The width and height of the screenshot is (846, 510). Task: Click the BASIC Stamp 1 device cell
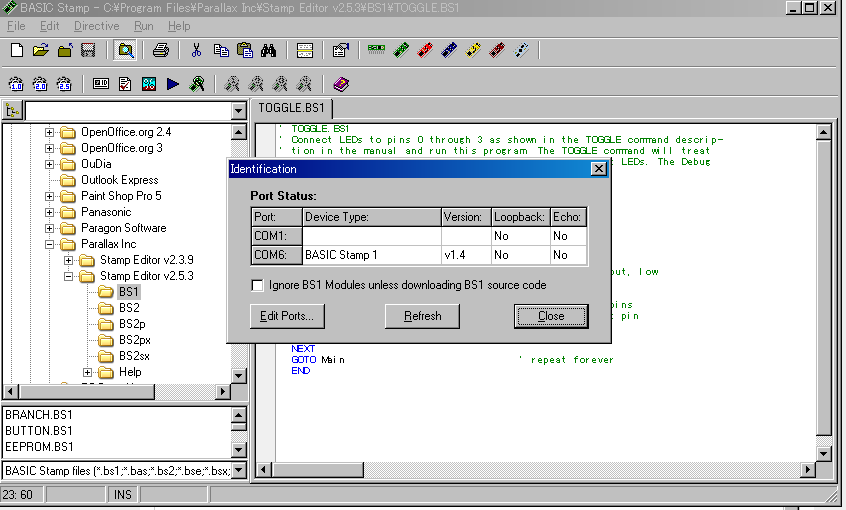click(x=372, y=255)
